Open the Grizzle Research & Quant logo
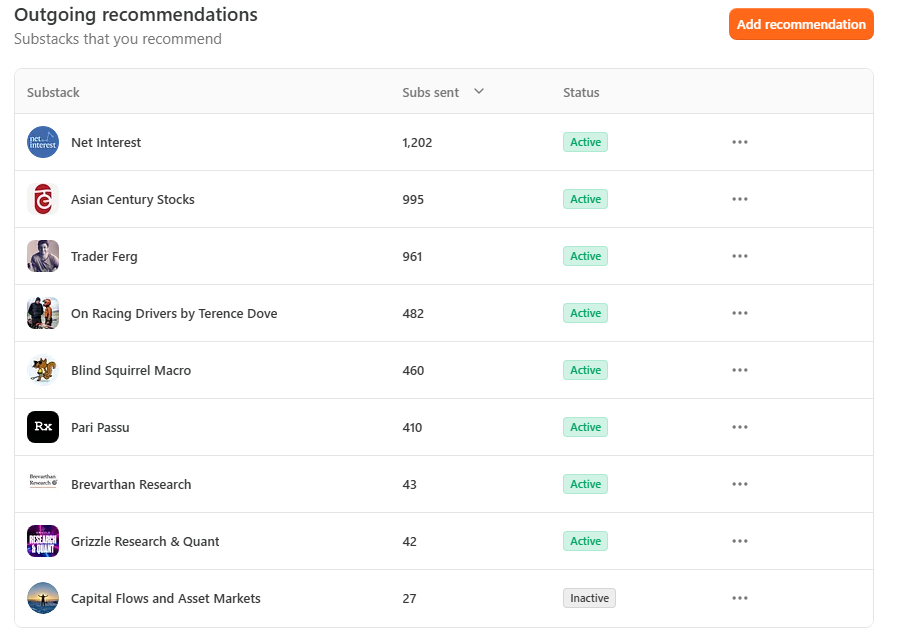The height and width of the screenshot is (635, 897). coord(43,541)
